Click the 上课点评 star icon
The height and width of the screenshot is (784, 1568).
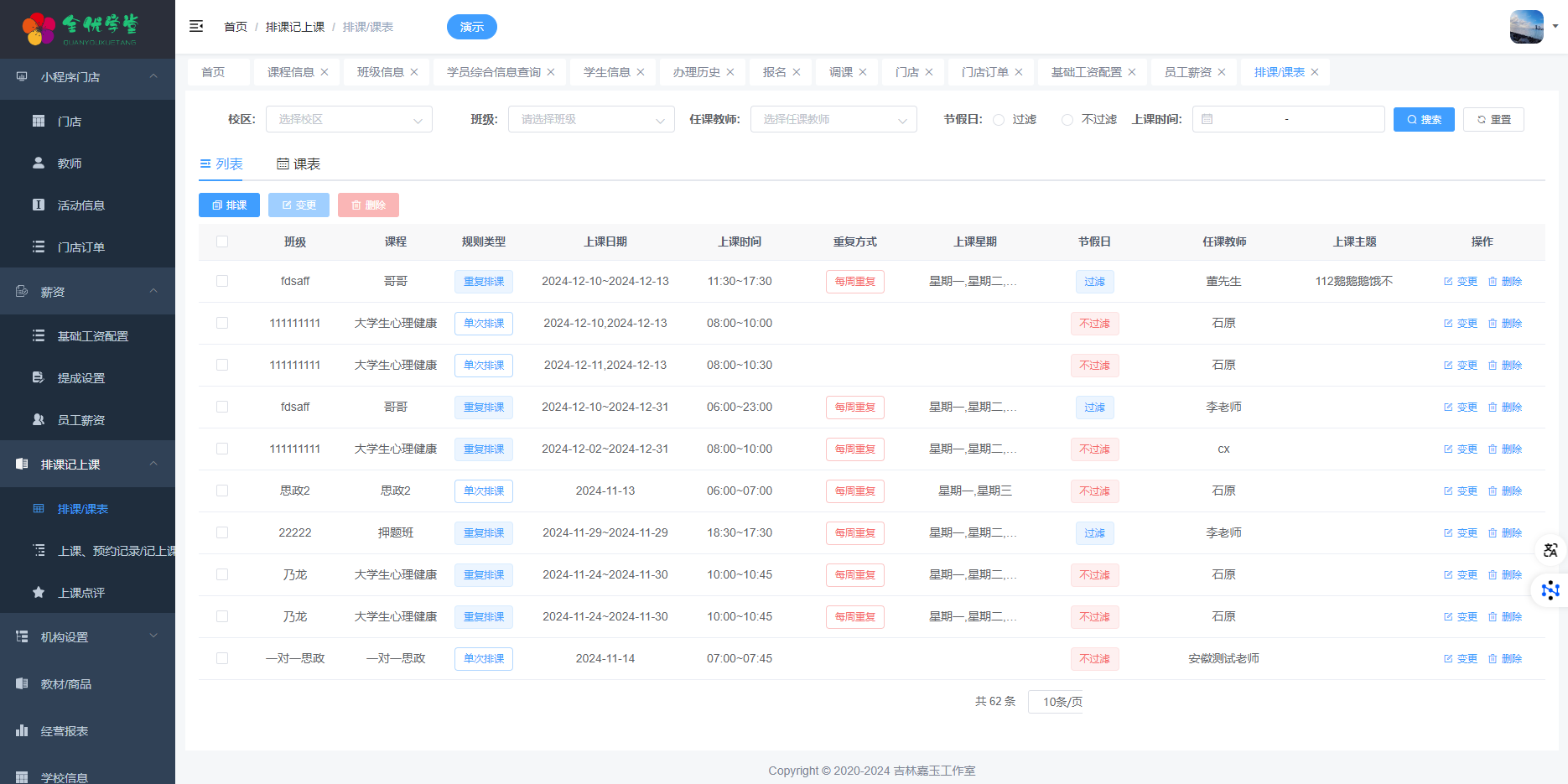pyautogui.click(x=39, y=593)
